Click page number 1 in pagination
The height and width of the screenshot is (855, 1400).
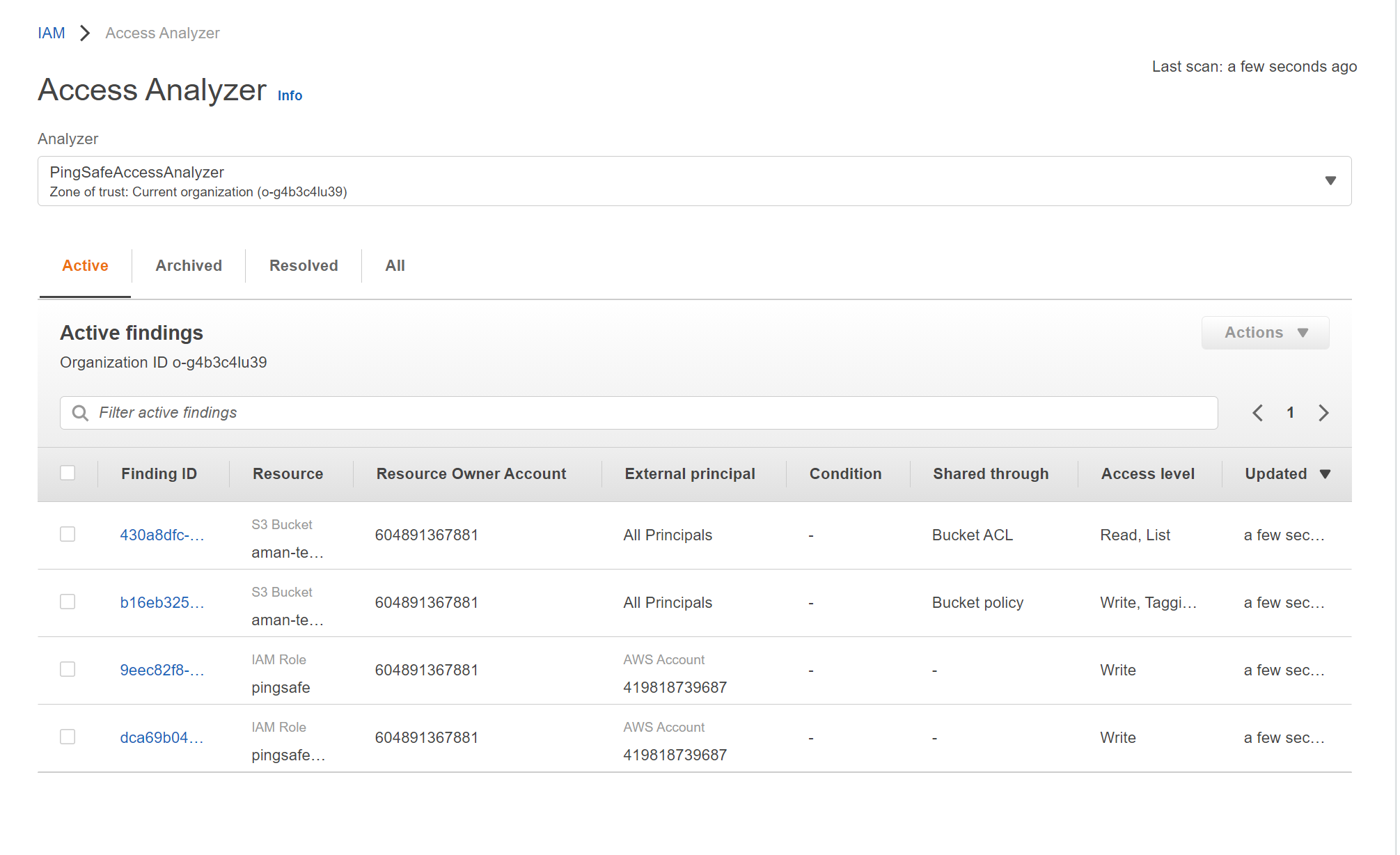pyautogui.click(x=1290, y=413)
